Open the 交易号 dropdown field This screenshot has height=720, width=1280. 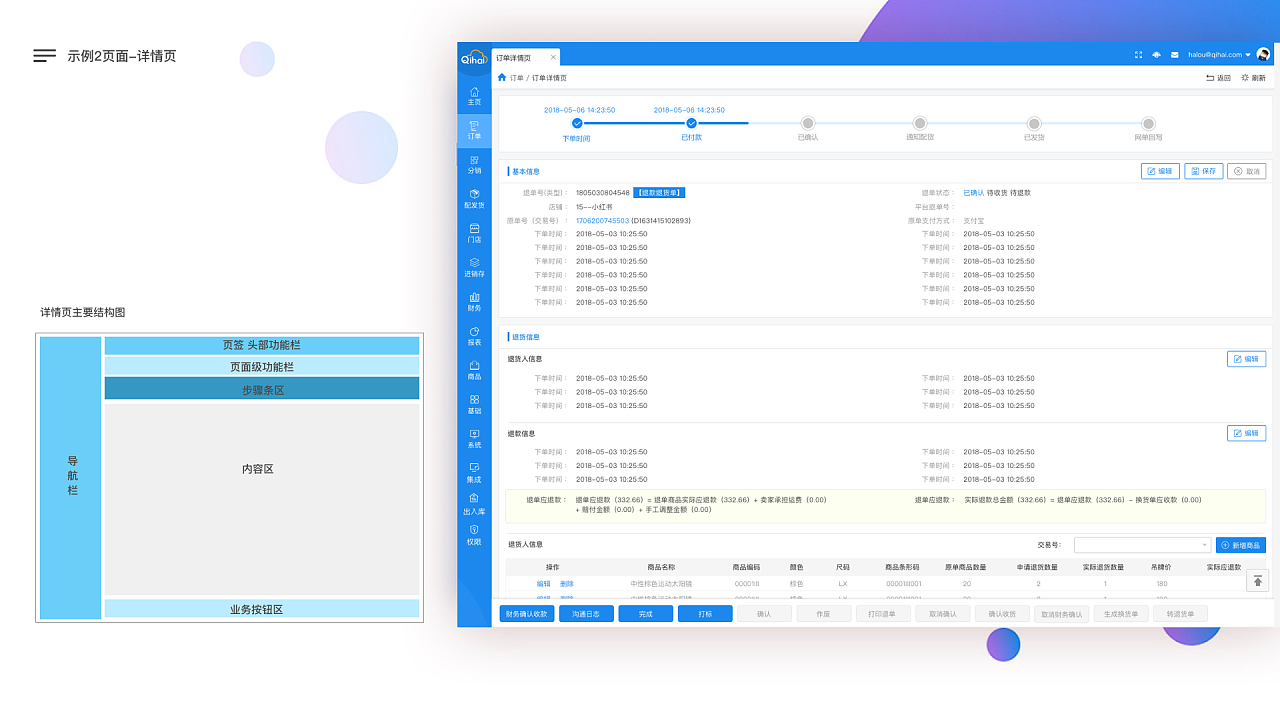[x=1142, y=545]
